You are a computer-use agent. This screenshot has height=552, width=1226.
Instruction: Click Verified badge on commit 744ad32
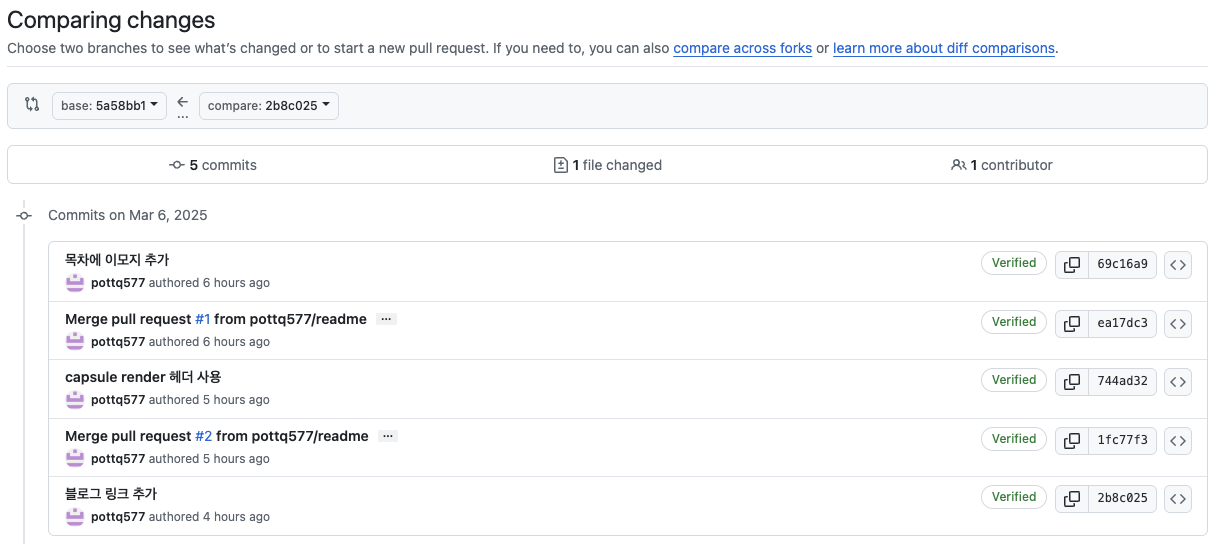point(1013,380)
